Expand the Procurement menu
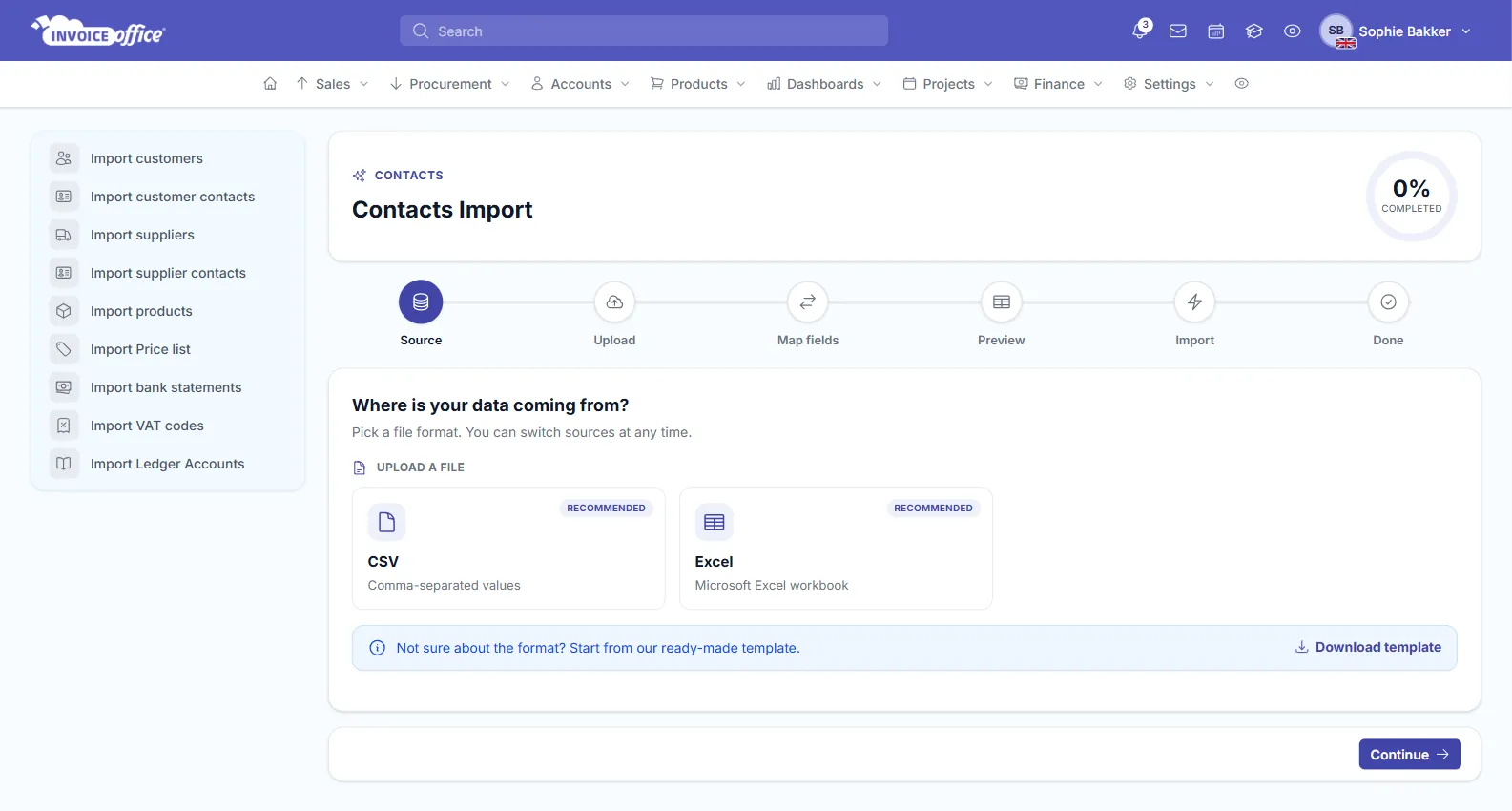This screenshot has height=811, width=1512. (x=450, y=84)
